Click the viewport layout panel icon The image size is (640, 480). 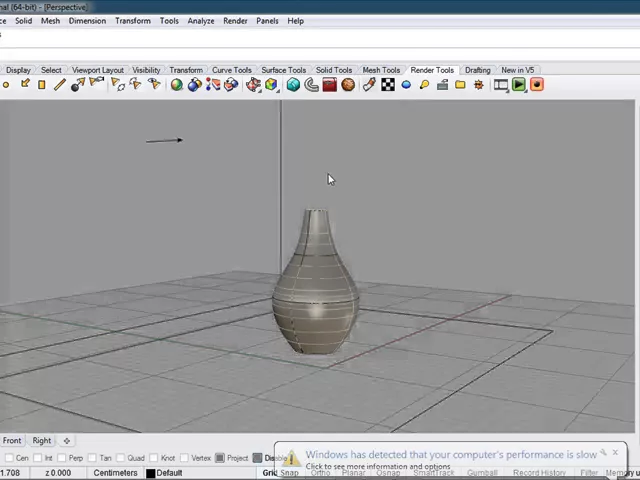pos(501,85)
